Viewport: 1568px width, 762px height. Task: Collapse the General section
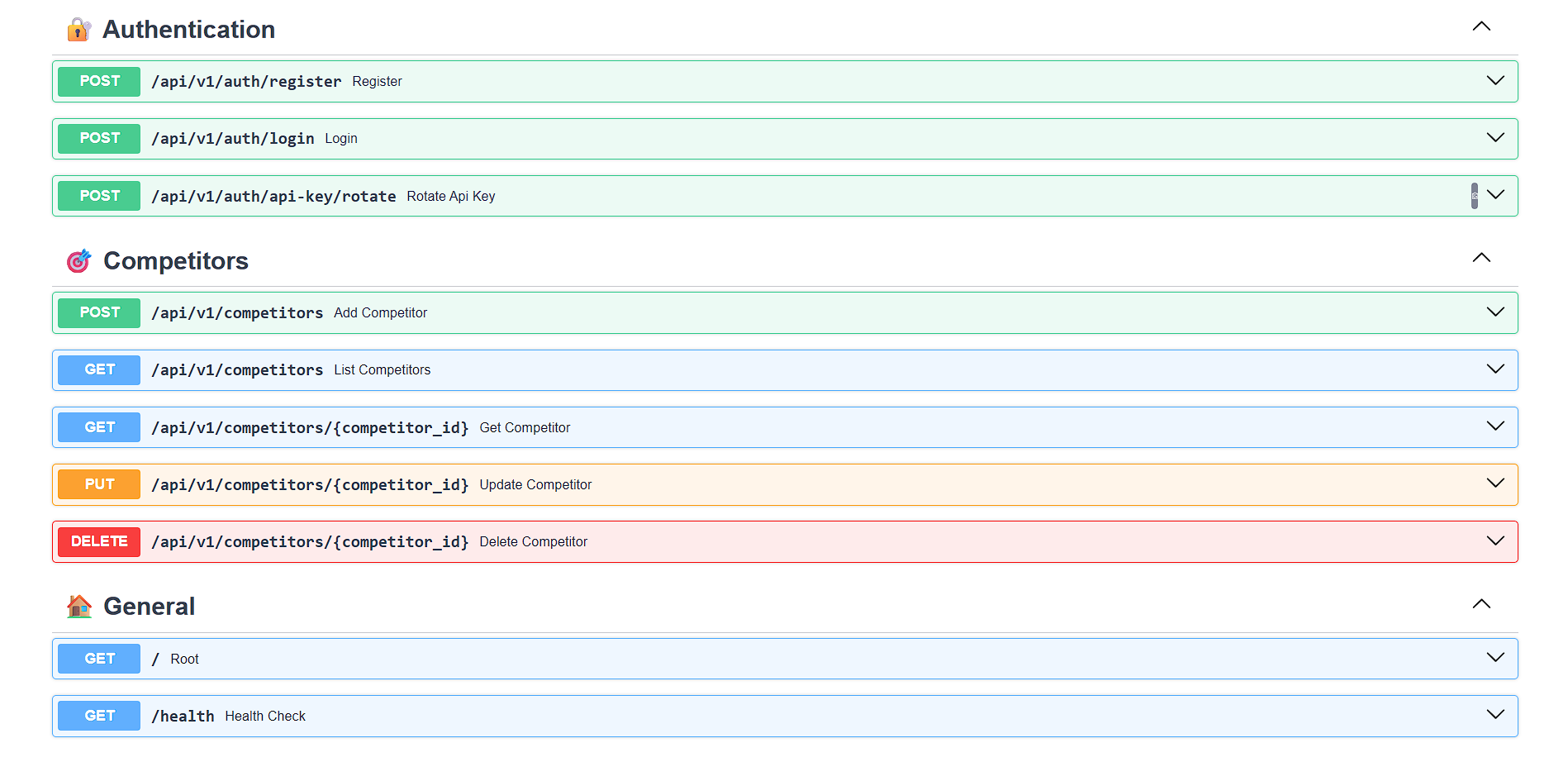tap(1481, 604)
